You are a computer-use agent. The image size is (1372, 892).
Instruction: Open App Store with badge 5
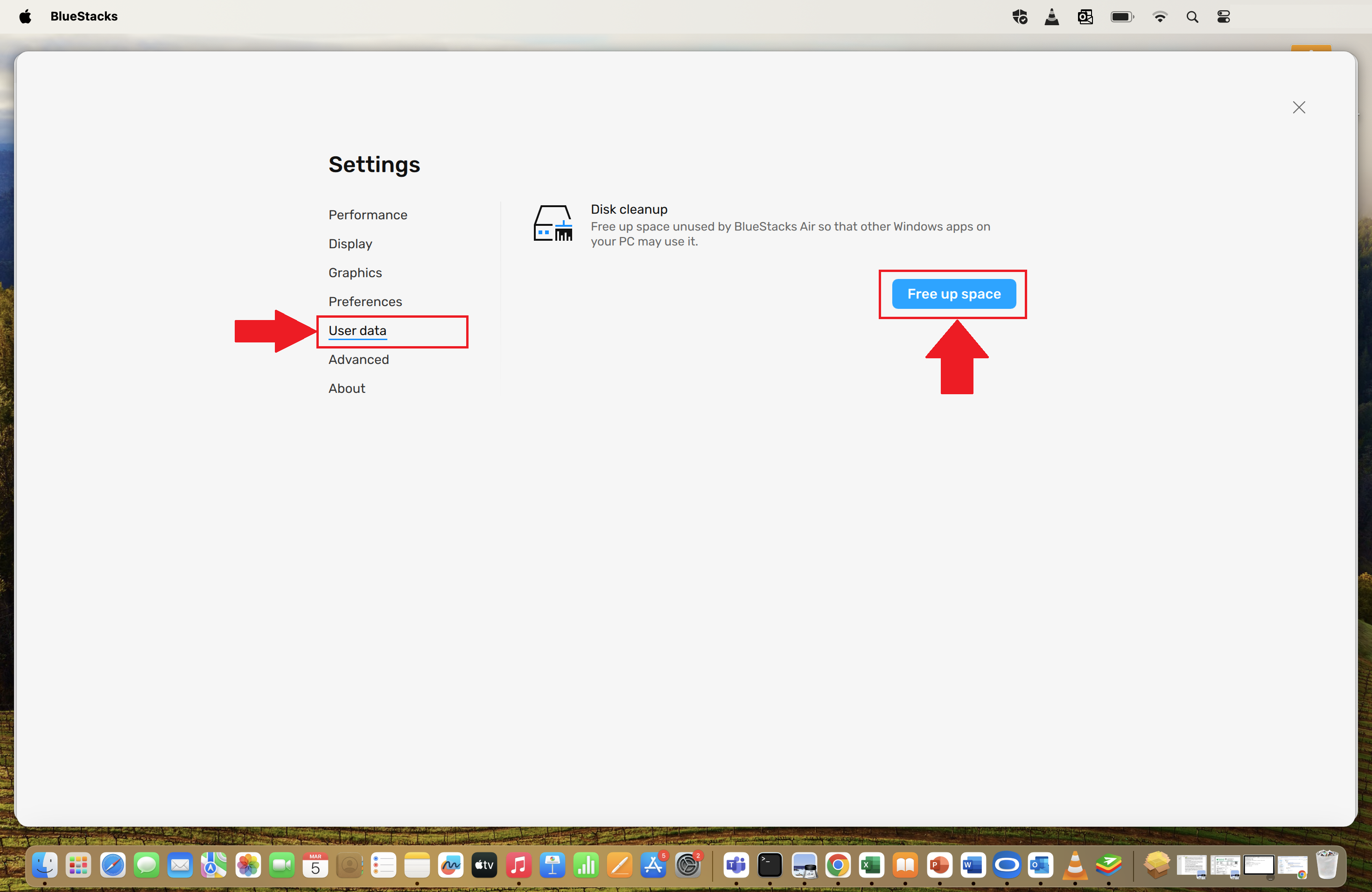click(x=654, y=865)
